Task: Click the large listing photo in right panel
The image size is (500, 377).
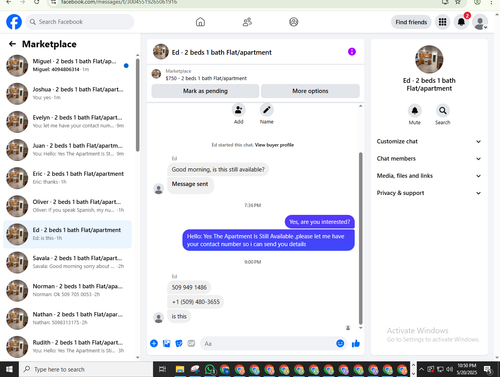Action: click(429, 59)
